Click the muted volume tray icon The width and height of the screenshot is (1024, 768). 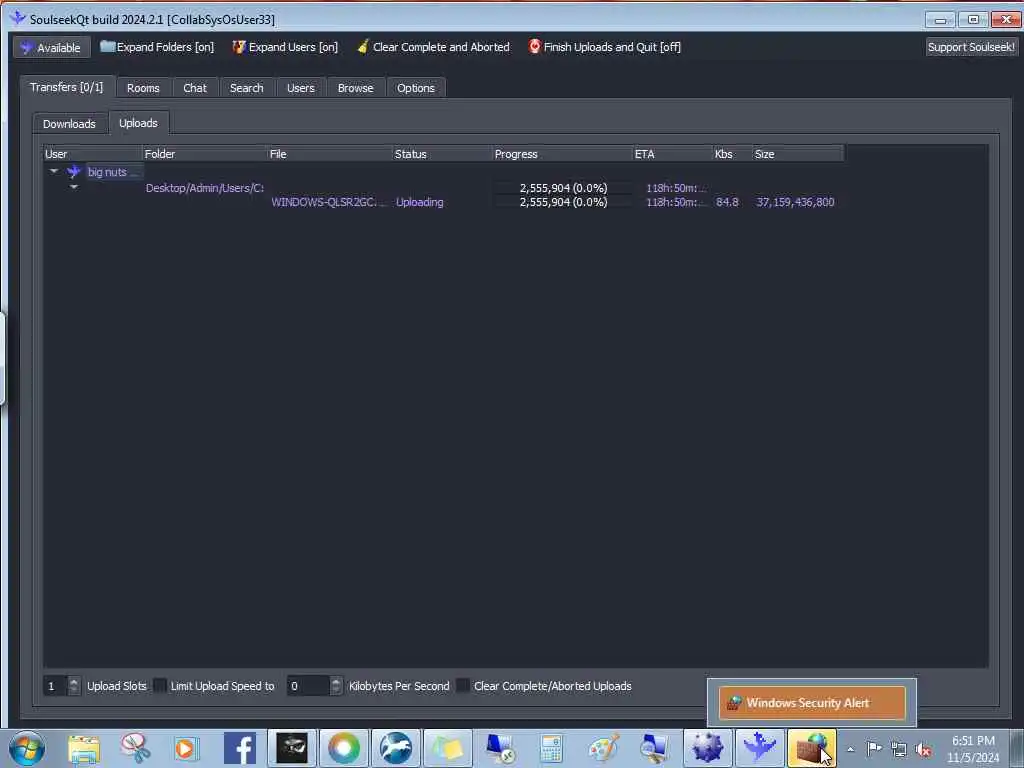click(923, 749)
